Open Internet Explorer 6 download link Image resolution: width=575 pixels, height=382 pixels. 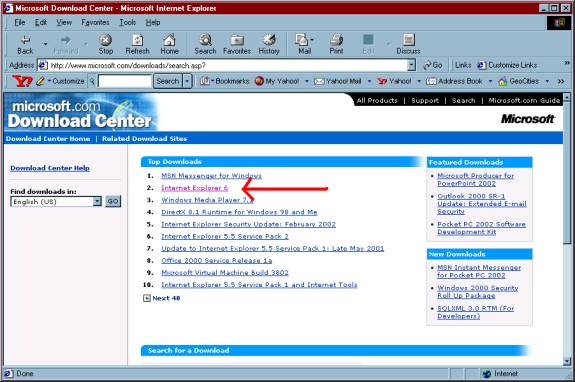[x=194, y=188]
